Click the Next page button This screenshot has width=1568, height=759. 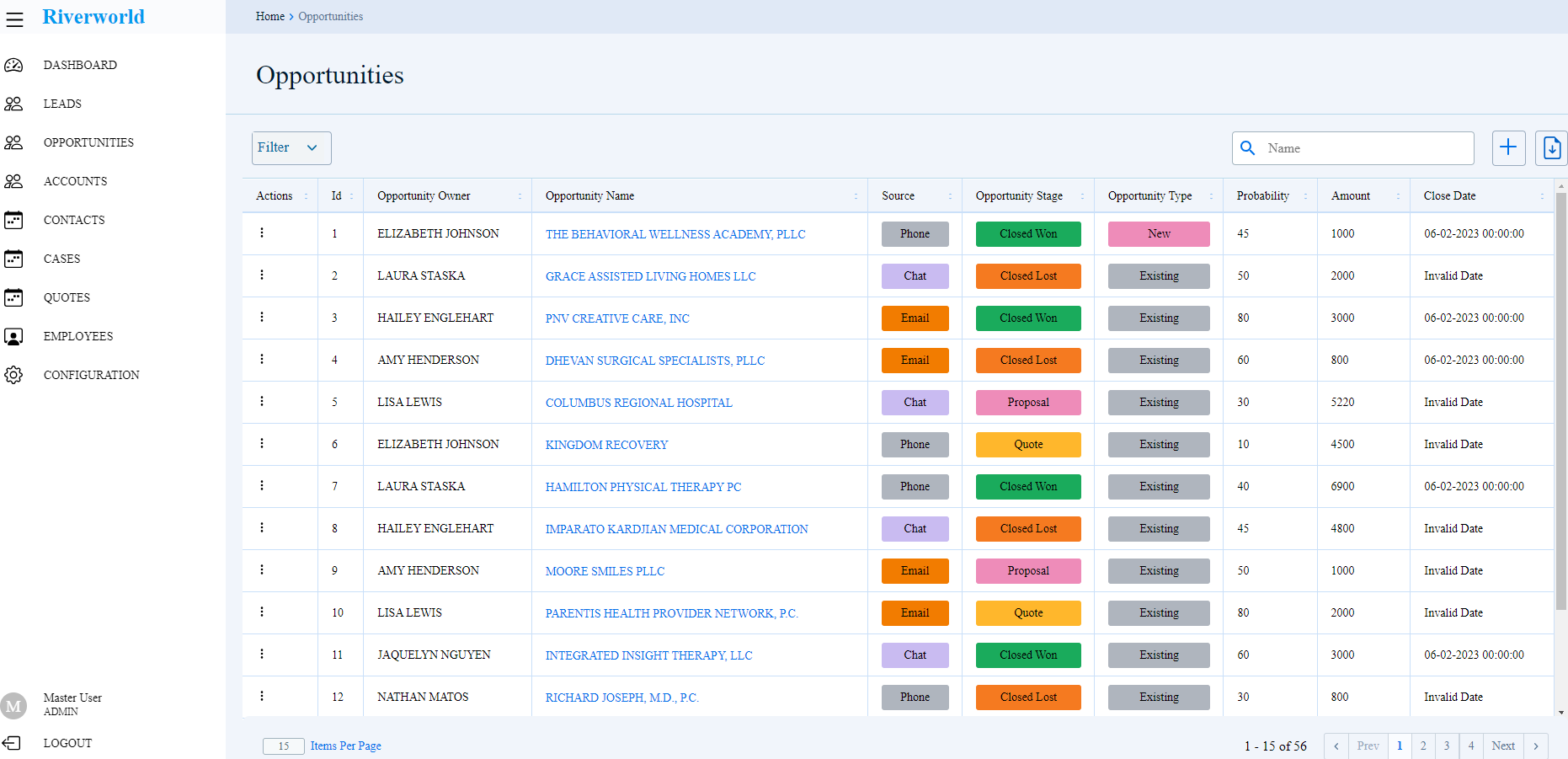[x=1502, y=746]
